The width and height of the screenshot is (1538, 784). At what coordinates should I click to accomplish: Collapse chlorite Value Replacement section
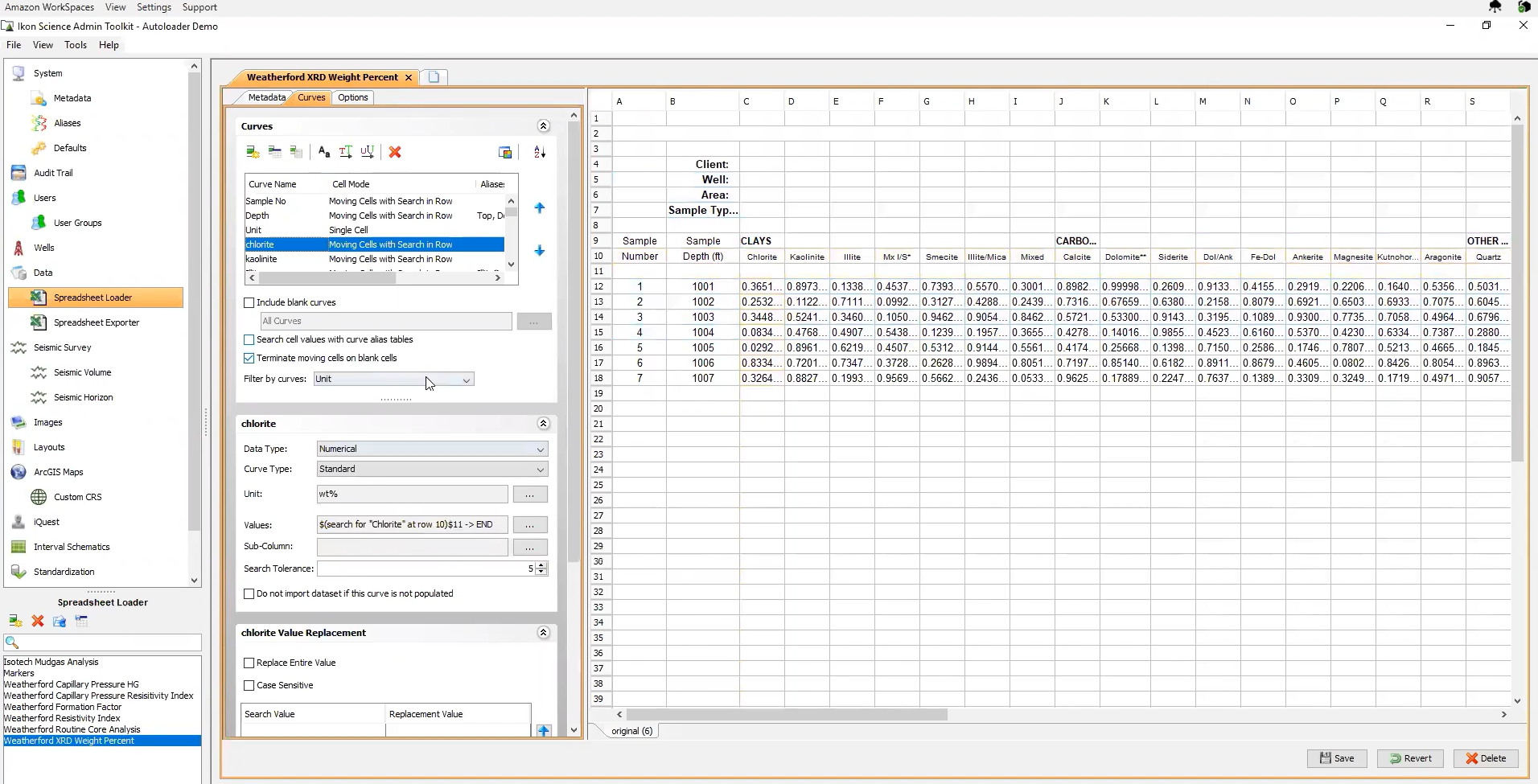pos(544,633)
